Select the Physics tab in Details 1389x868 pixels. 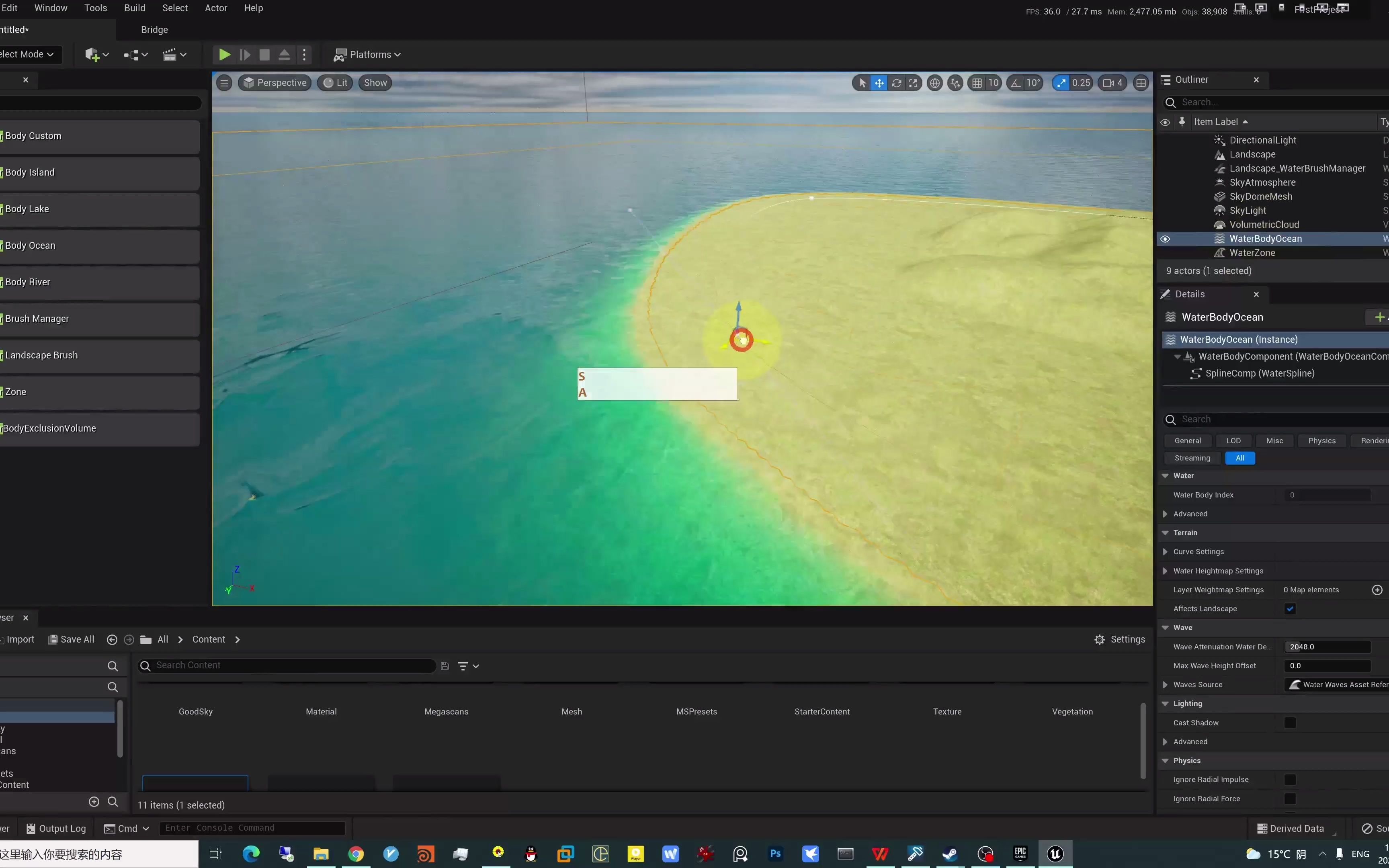(x=1322, y=440)
